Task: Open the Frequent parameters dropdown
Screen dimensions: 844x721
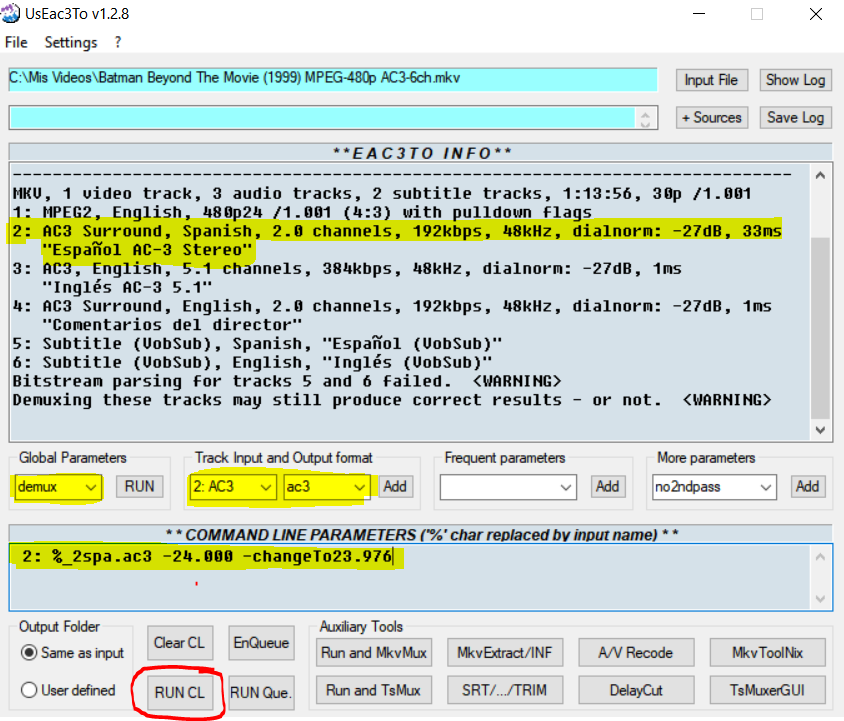Action: (508, 487)
